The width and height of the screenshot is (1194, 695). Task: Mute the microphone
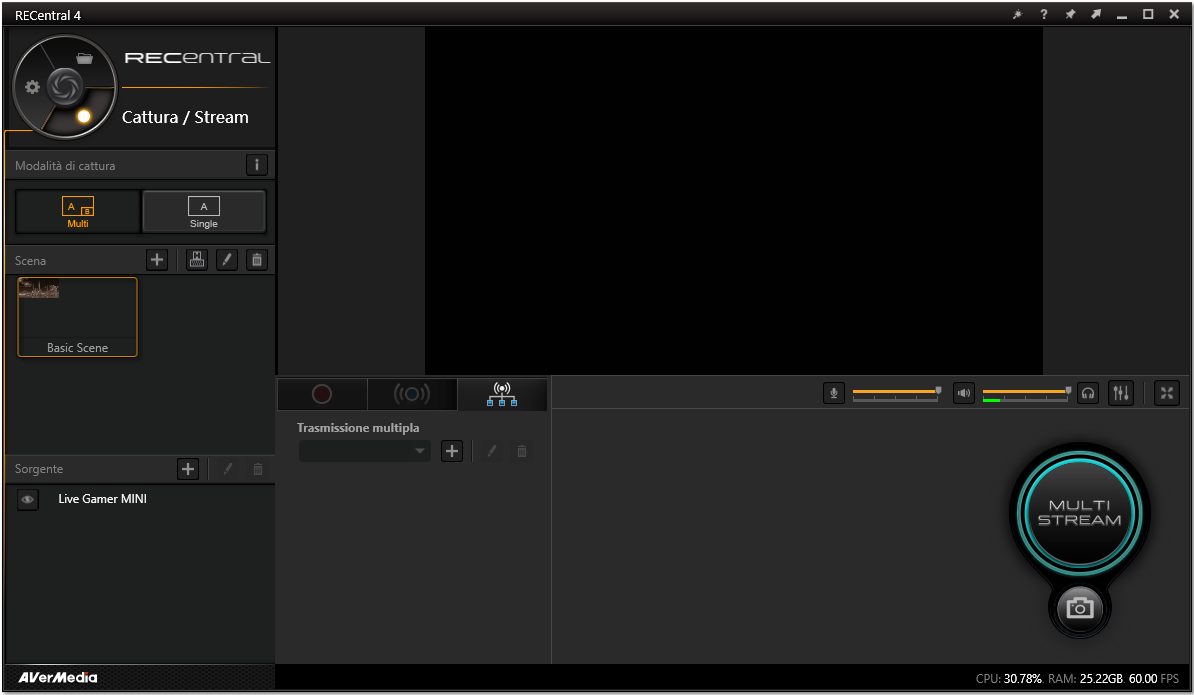click(x=834, y=393)
